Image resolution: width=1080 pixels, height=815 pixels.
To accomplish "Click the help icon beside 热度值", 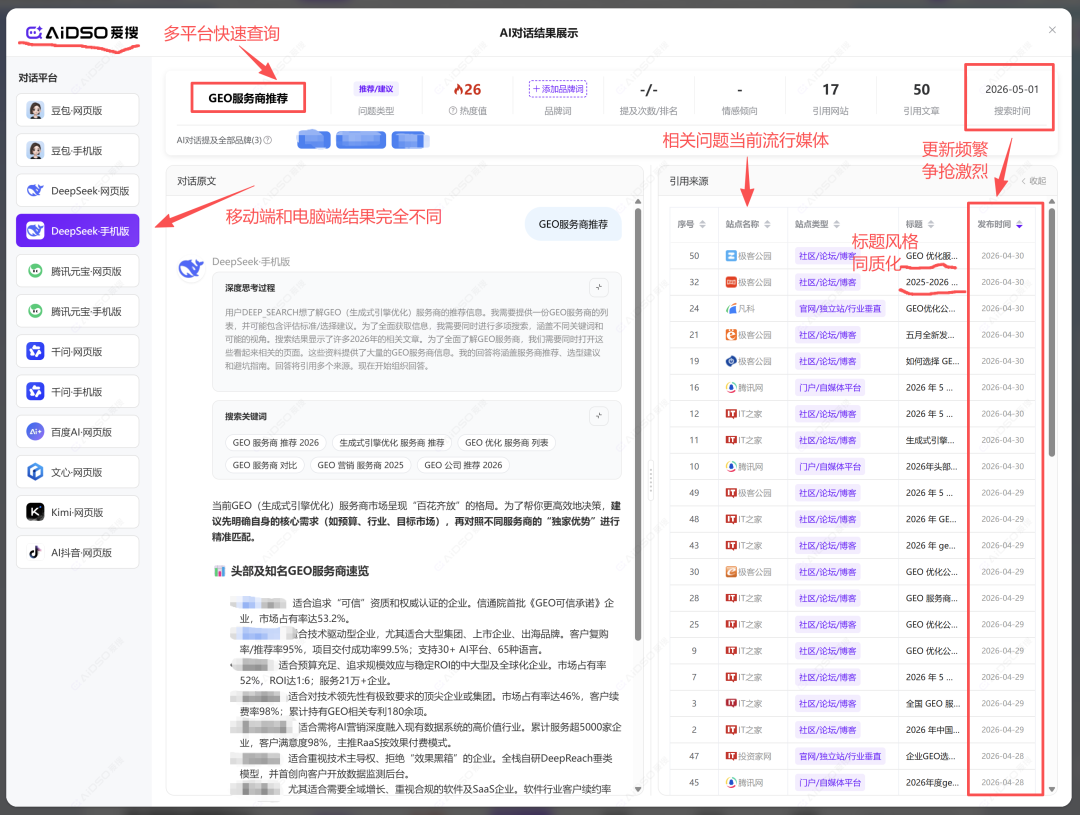I will (x=453, y=111).
